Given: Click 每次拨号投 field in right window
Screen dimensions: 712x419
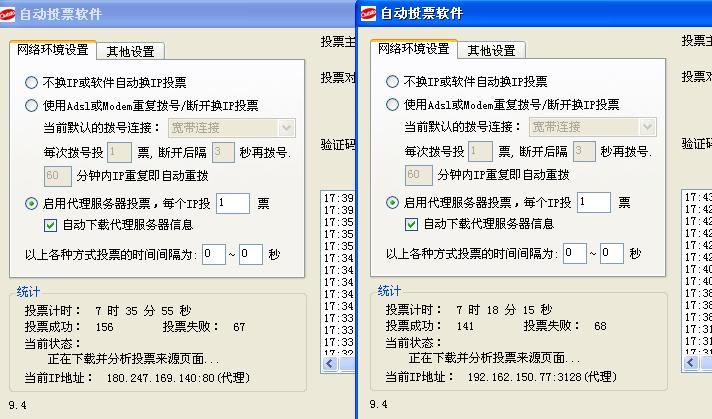Looking at the screenshot, I should click(480, 151).
